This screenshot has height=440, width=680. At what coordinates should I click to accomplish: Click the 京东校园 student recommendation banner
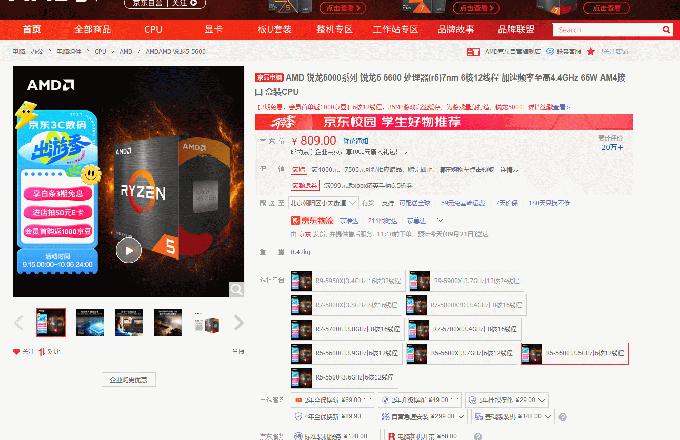444,122
